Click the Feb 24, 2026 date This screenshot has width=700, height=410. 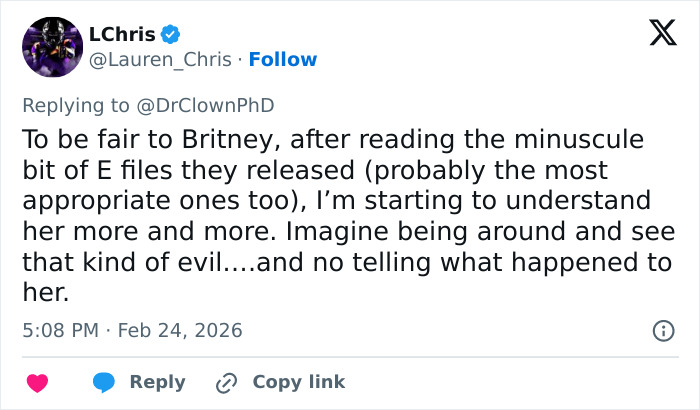pyautogui.click(x=180, y=330)
